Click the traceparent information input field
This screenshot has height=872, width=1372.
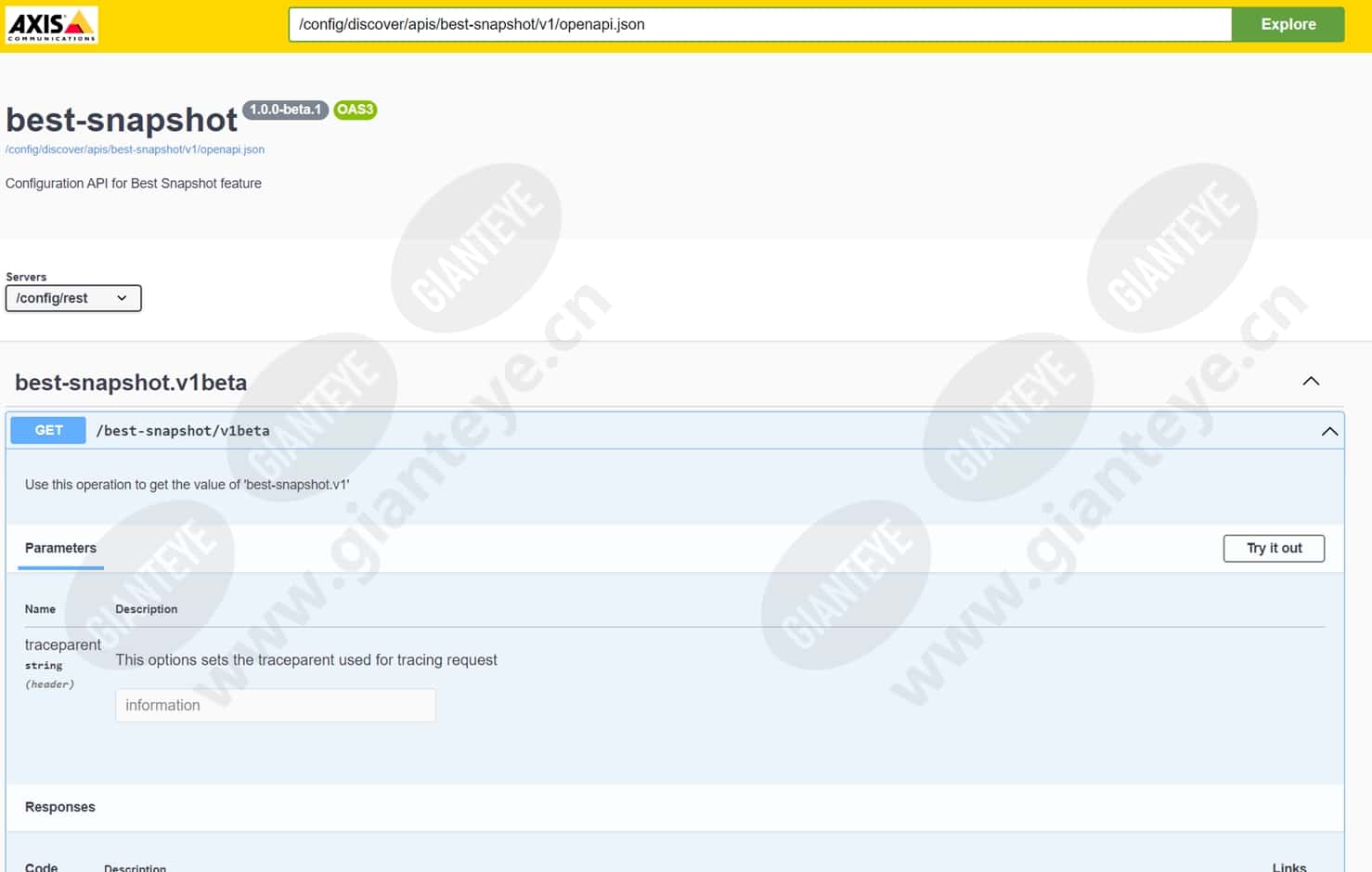[276, 706]
